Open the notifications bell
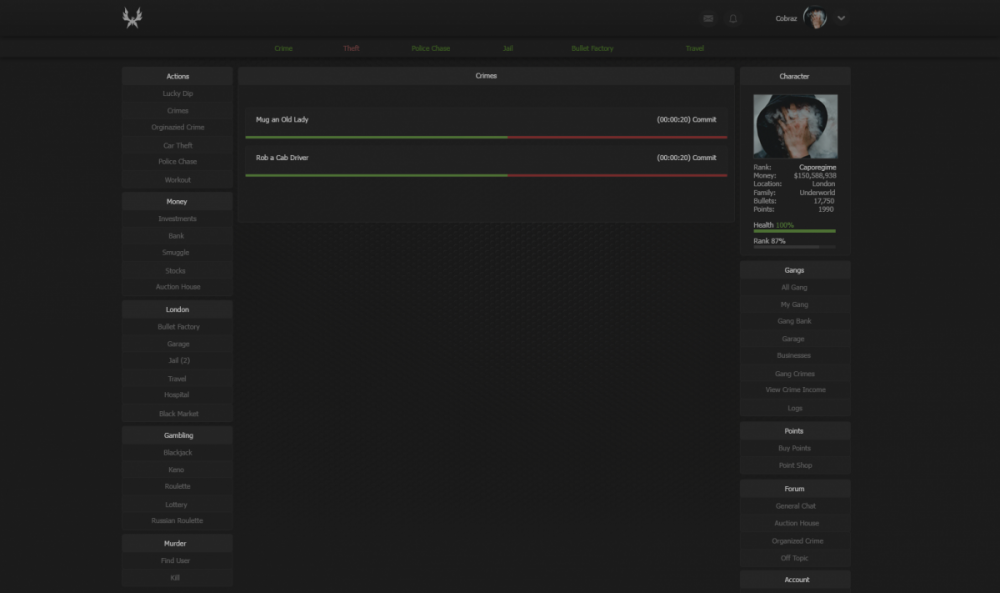Viewport: 1000px width, 593px height. click(x=733, y=18)
